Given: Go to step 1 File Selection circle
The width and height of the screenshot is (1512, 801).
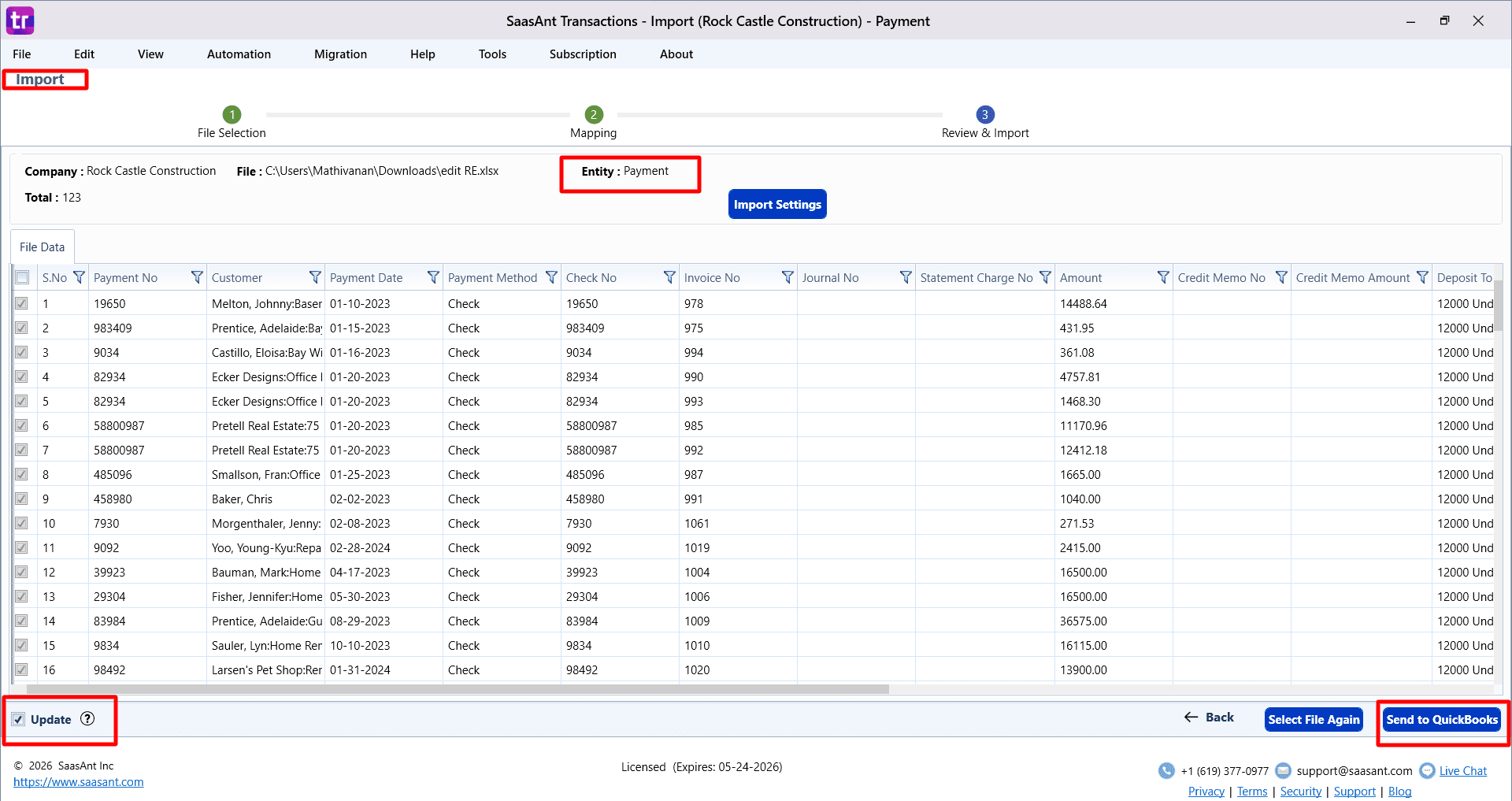Looking at the screenshot, I should pyautogui.click(x=232, y=114).
